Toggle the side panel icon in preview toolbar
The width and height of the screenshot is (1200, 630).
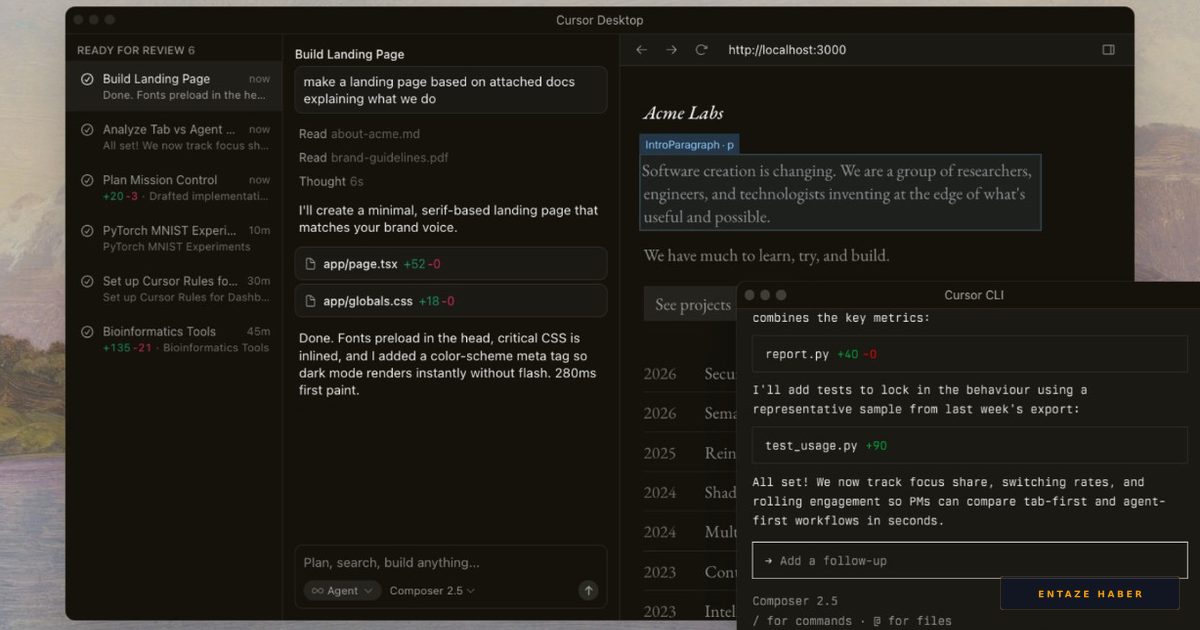click(1108, 50)
